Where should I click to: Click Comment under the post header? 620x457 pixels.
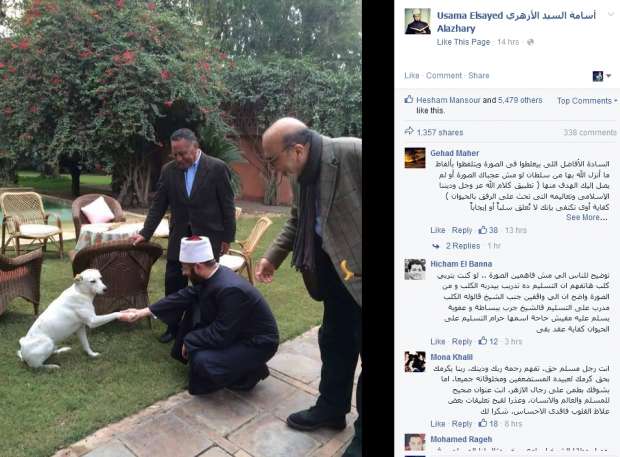point(444,76)
